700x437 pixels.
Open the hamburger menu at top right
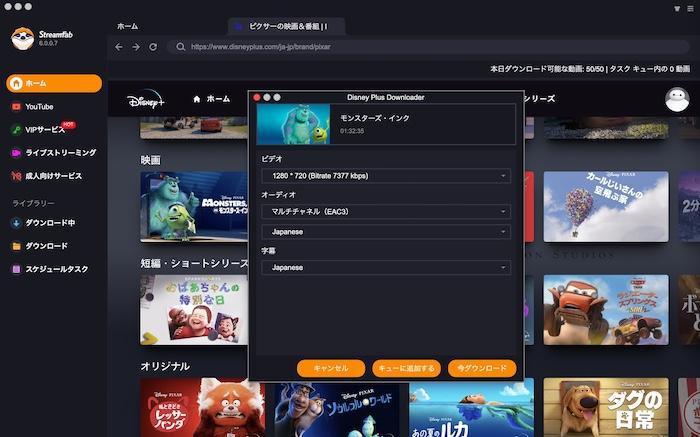coord(692,8)
